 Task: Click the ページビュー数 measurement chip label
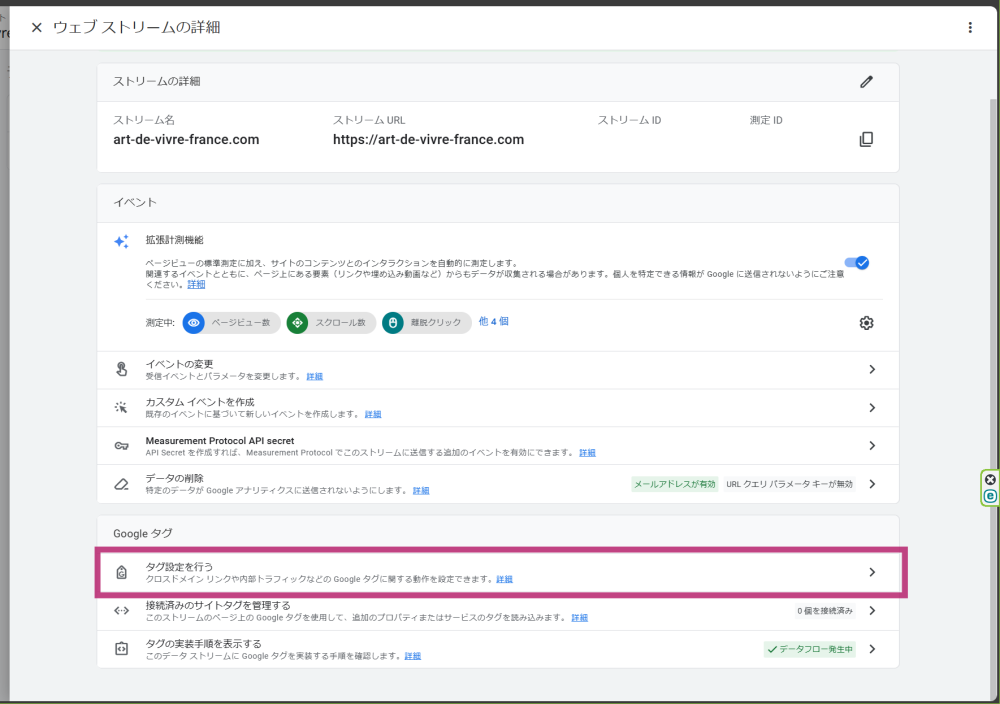tap(241, 323)
